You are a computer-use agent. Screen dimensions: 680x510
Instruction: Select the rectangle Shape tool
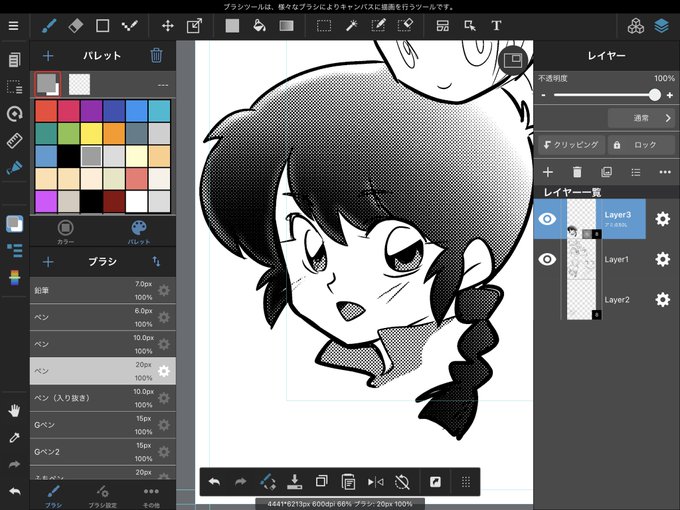102,26
